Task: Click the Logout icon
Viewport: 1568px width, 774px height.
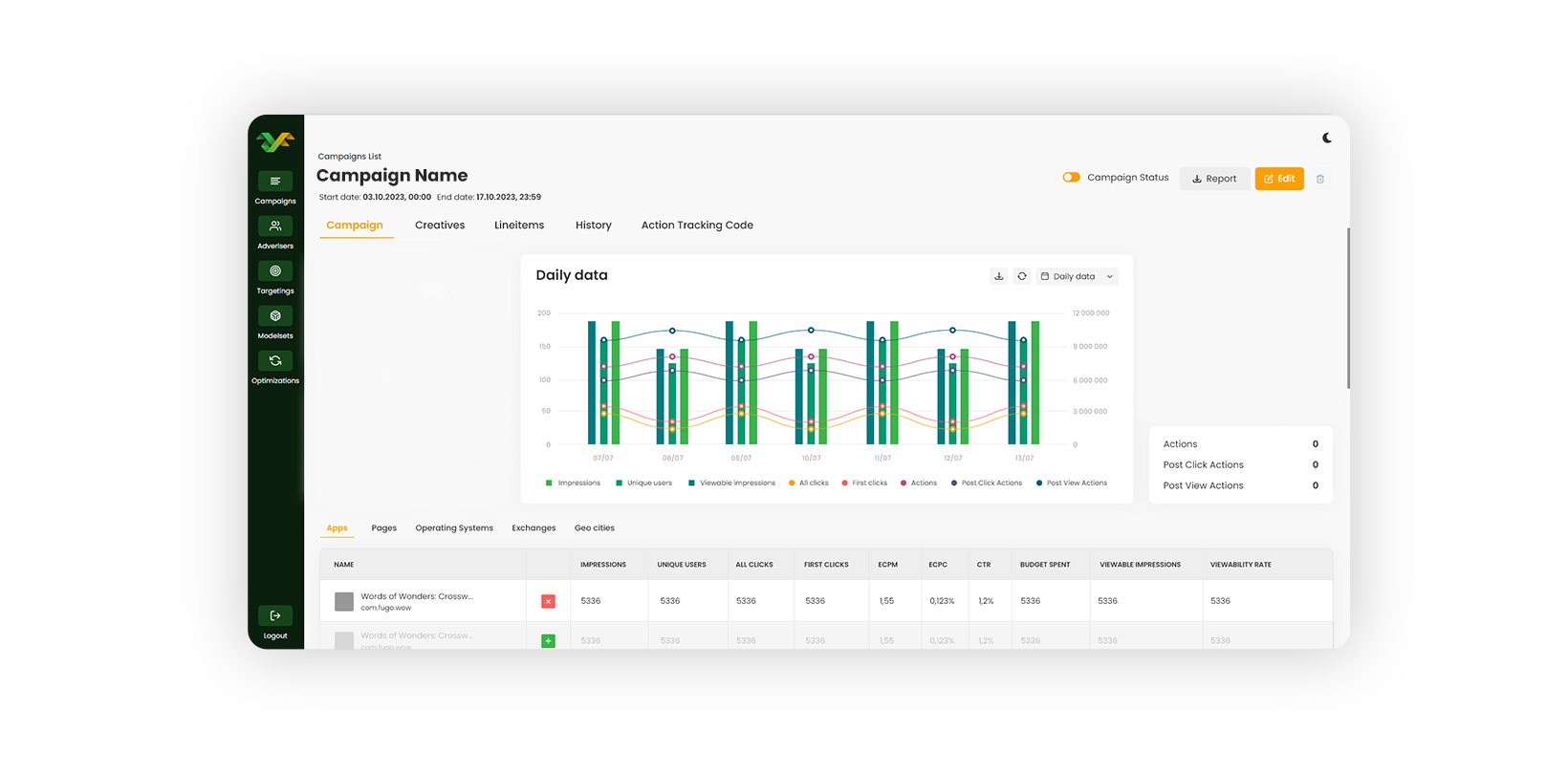Action: tap(275, 616)
